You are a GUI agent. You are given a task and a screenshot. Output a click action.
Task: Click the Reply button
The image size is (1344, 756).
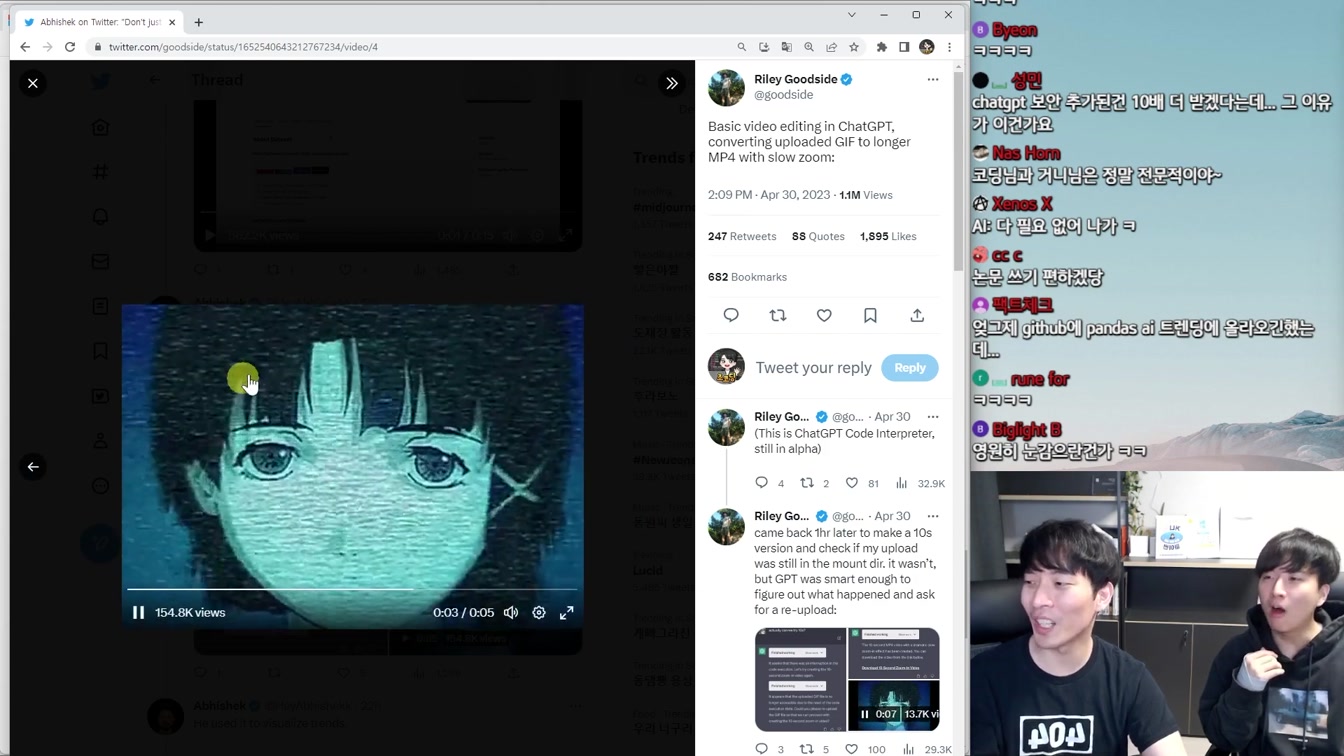click(x=910, y=368)
